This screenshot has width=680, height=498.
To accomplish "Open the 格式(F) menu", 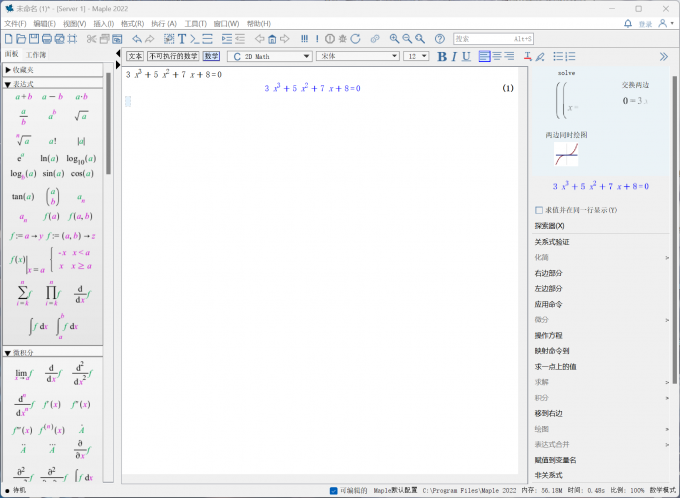I will [x=132, y=23].
